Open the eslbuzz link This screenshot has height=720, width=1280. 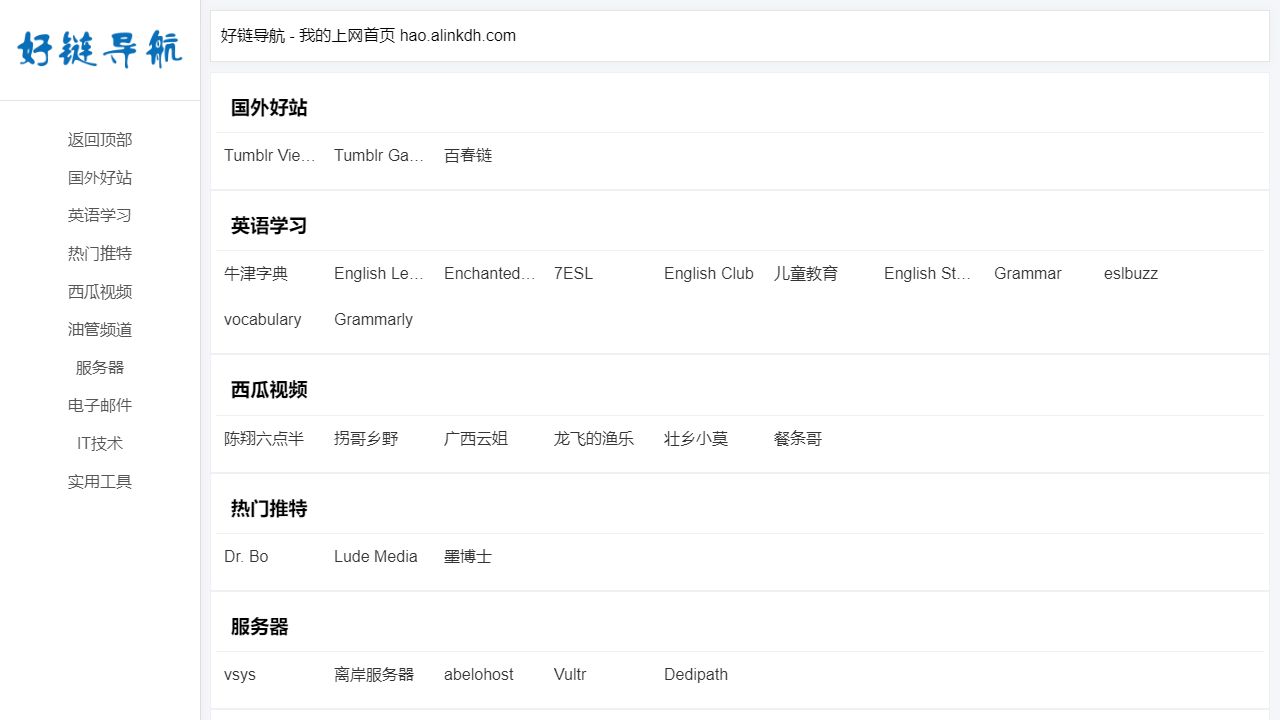click(1131, 274)
